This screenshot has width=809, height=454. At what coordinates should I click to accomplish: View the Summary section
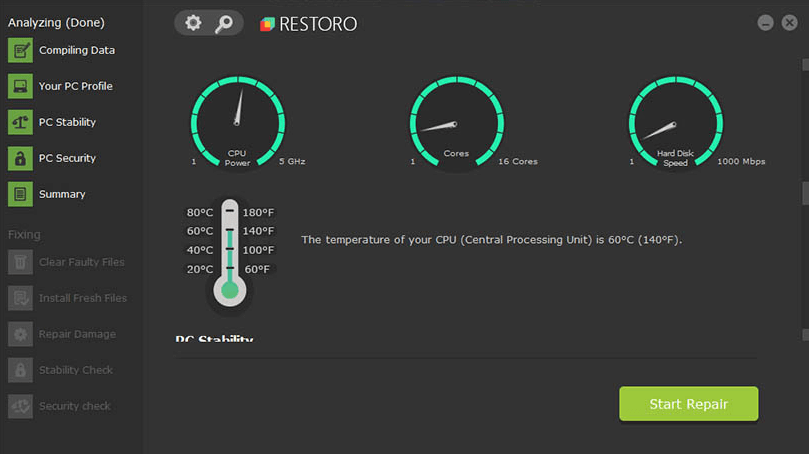pyautogui.click(x=62, y=194)
